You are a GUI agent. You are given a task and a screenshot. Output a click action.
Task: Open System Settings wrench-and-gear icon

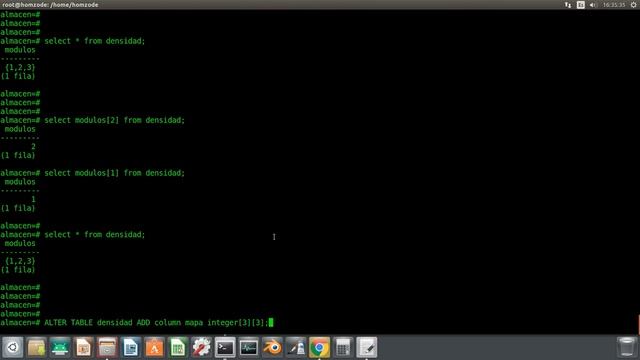point(202,347)
